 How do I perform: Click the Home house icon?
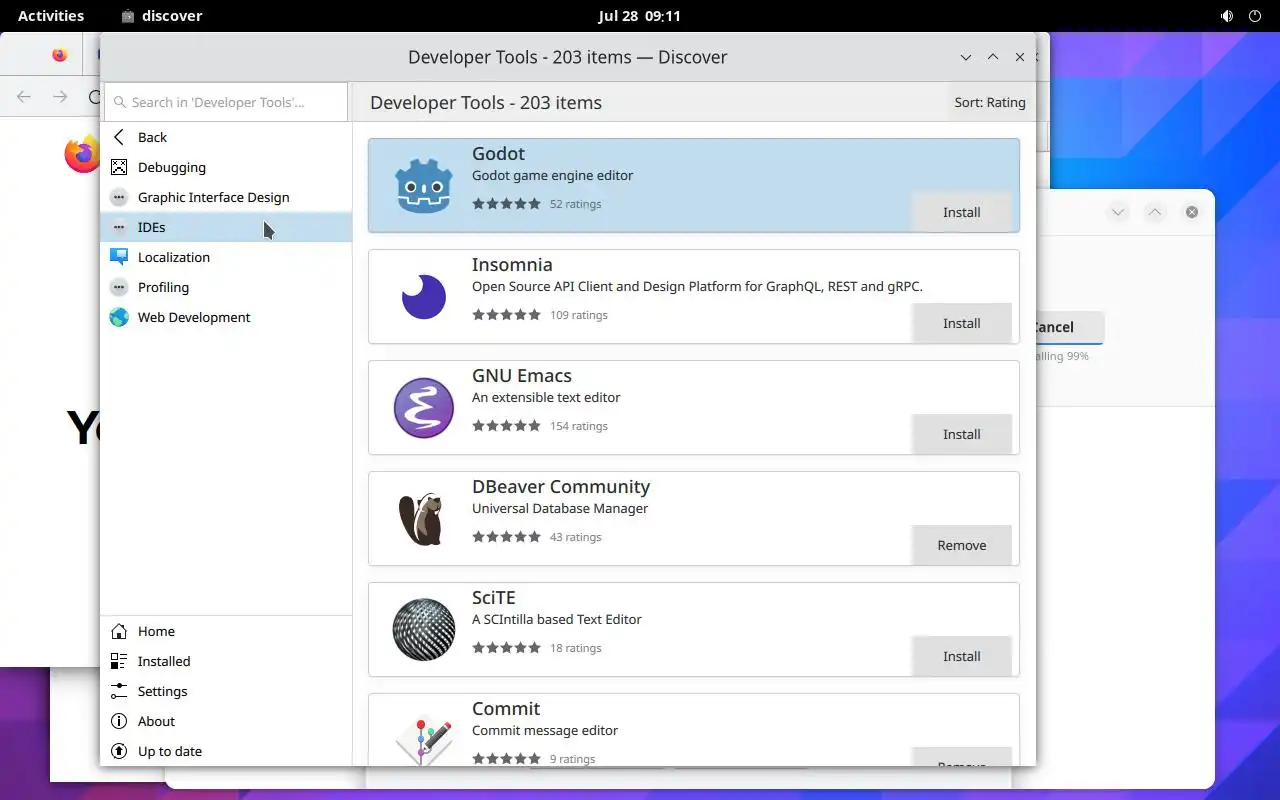[x=119, y=631]
